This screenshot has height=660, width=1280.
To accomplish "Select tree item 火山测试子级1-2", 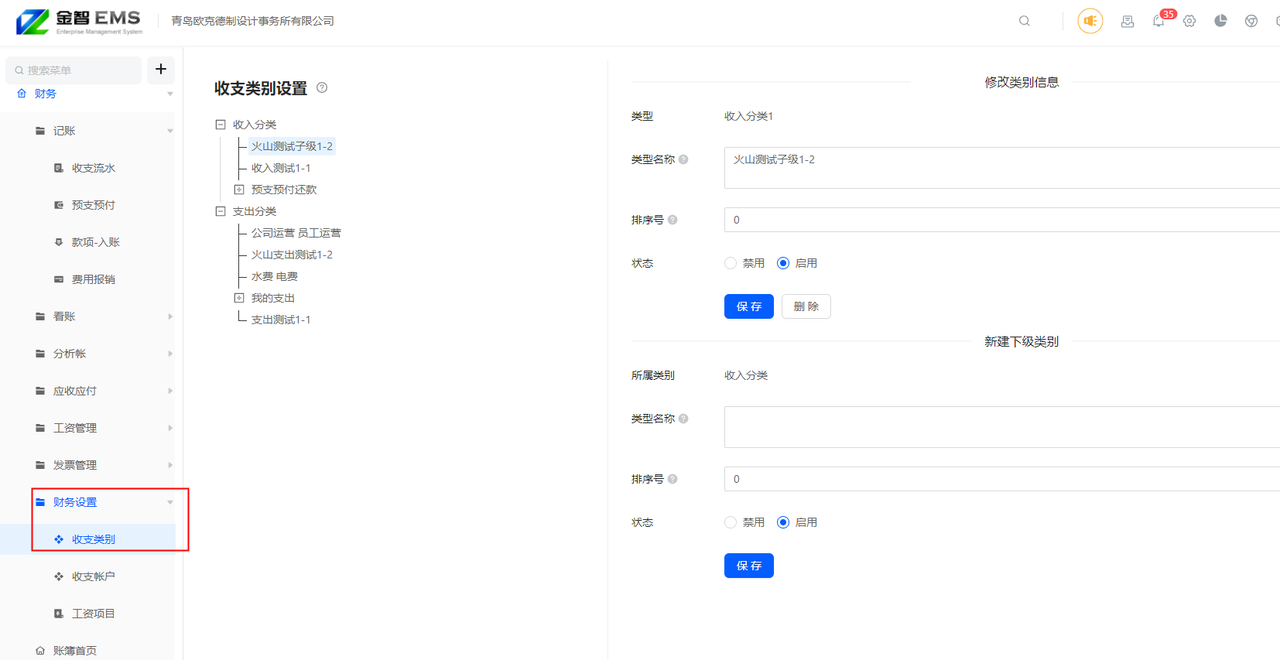I will pyautogui.click(x=292, y=146).
